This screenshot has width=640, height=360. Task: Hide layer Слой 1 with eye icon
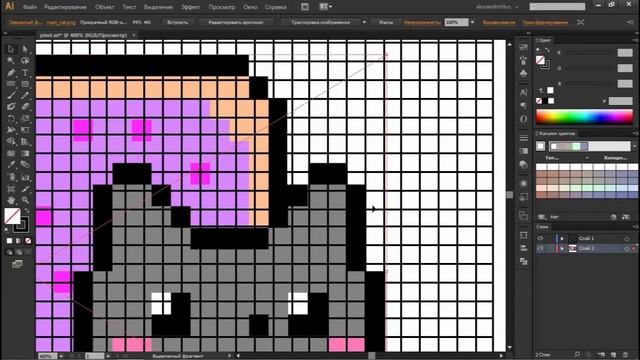coord(540,238)
